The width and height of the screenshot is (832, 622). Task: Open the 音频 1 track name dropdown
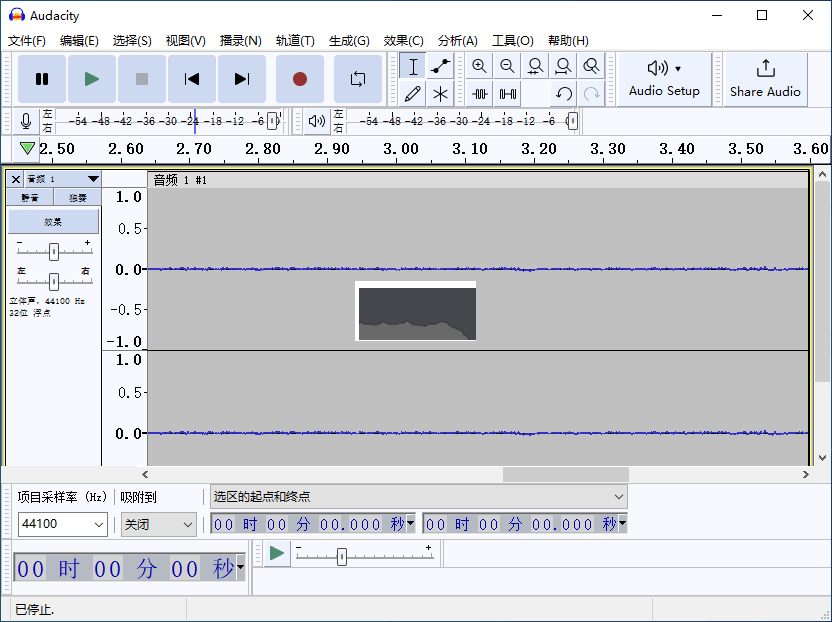(x=95, y=179)
